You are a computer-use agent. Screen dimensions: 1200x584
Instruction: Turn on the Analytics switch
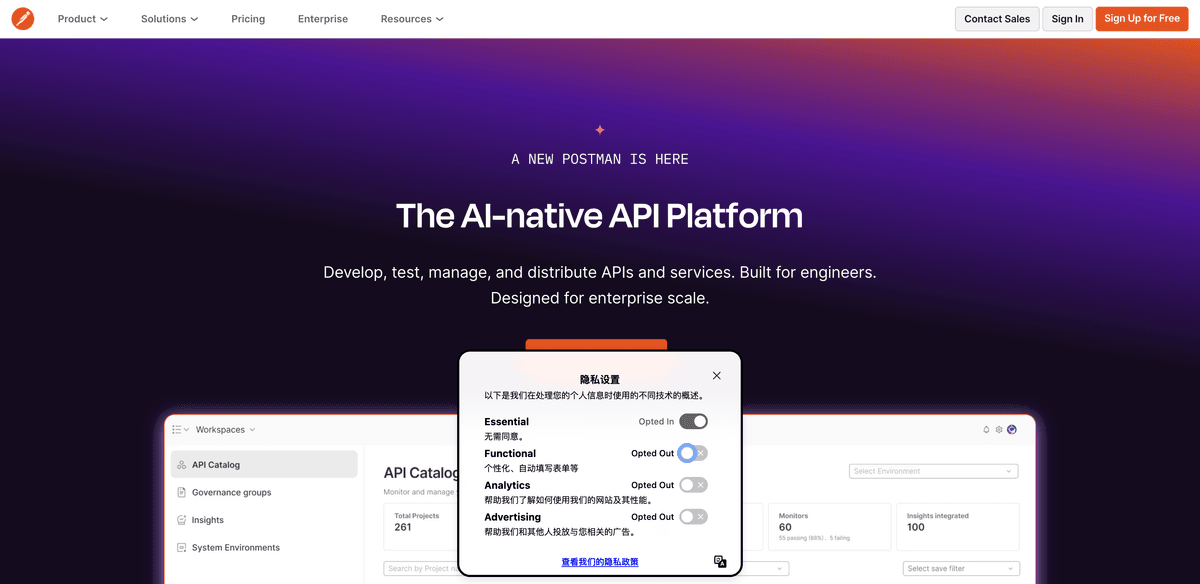click(693, 485)
